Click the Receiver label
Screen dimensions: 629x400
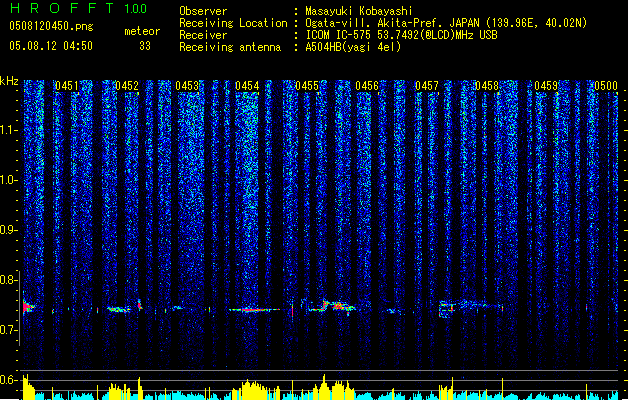pos(203,35)
